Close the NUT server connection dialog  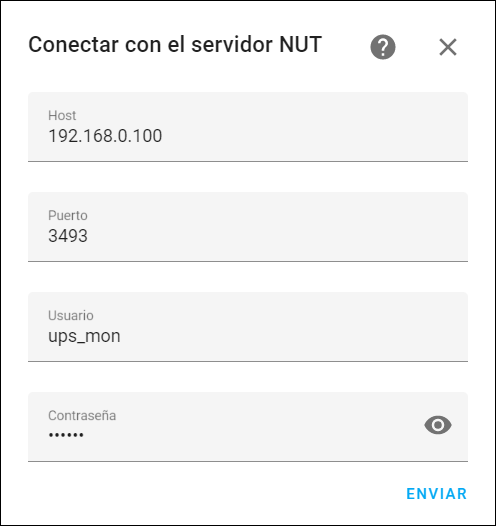pos(448,47)
